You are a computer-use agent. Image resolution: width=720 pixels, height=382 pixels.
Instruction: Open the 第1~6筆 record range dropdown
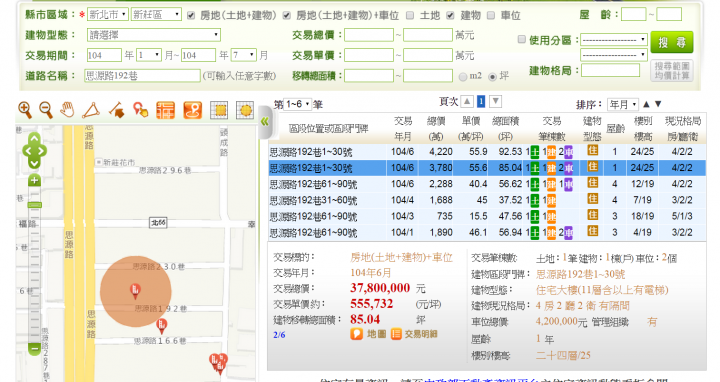[x=297, y=104]
